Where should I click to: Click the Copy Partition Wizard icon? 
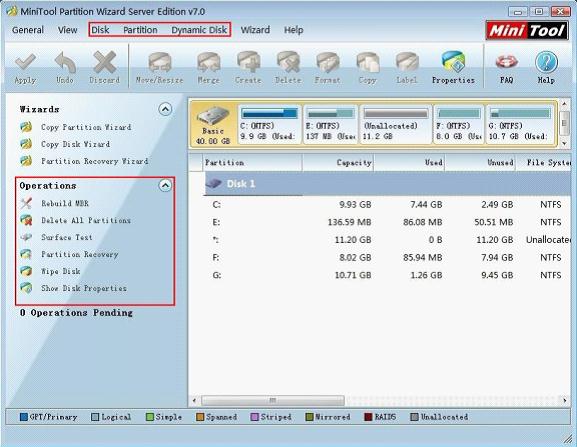point(26,127)
